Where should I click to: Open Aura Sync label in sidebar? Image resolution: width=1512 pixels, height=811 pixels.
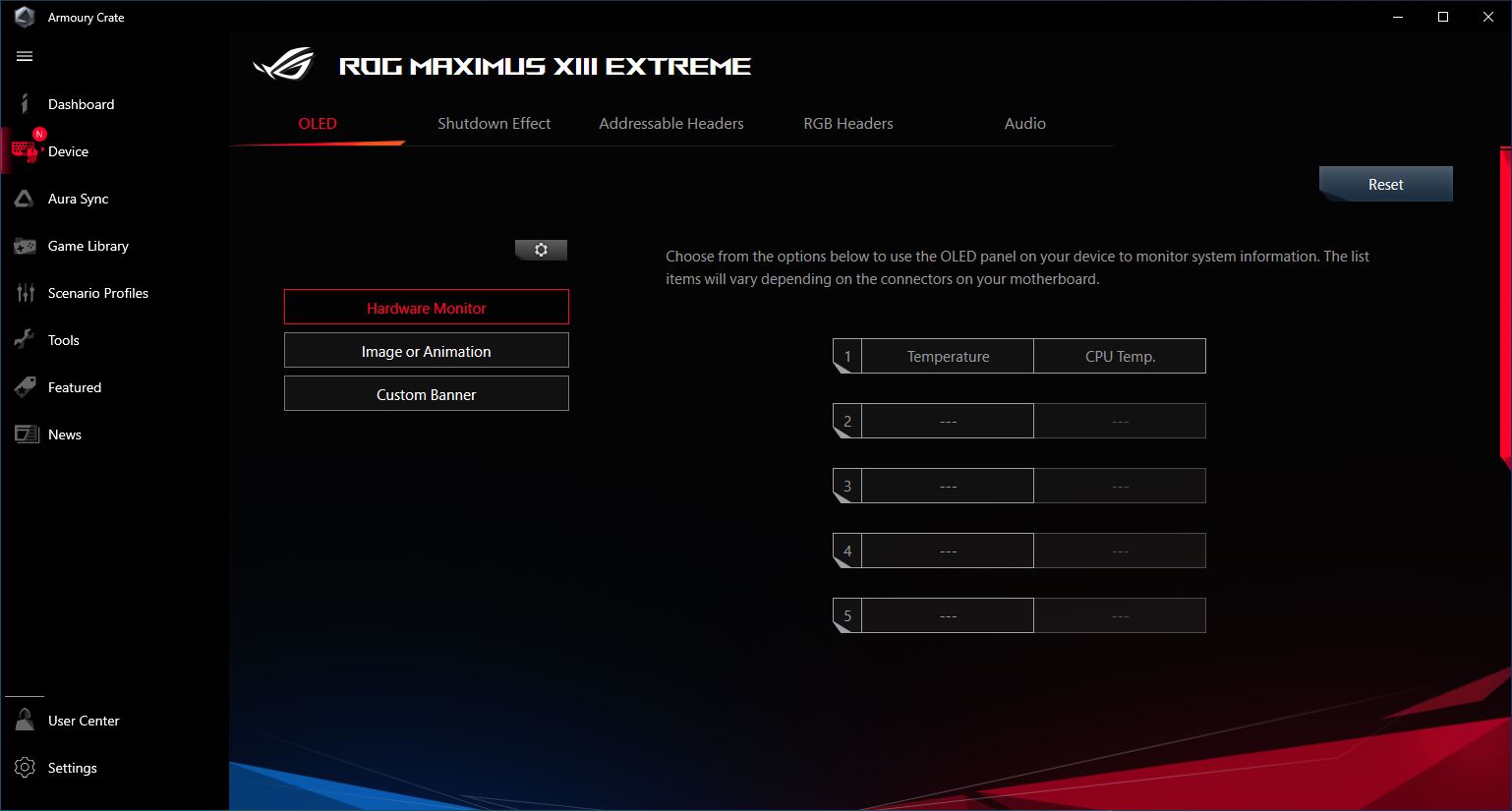pyautogui.click(x=79, y=199)
